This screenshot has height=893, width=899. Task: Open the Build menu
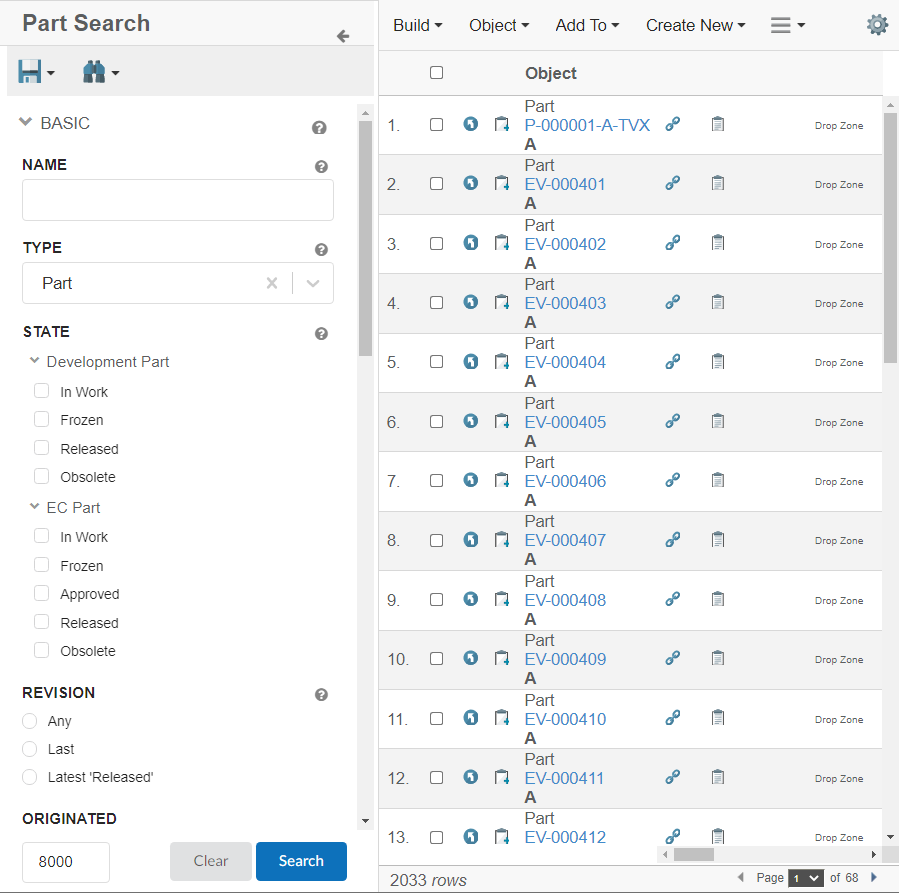417,25
